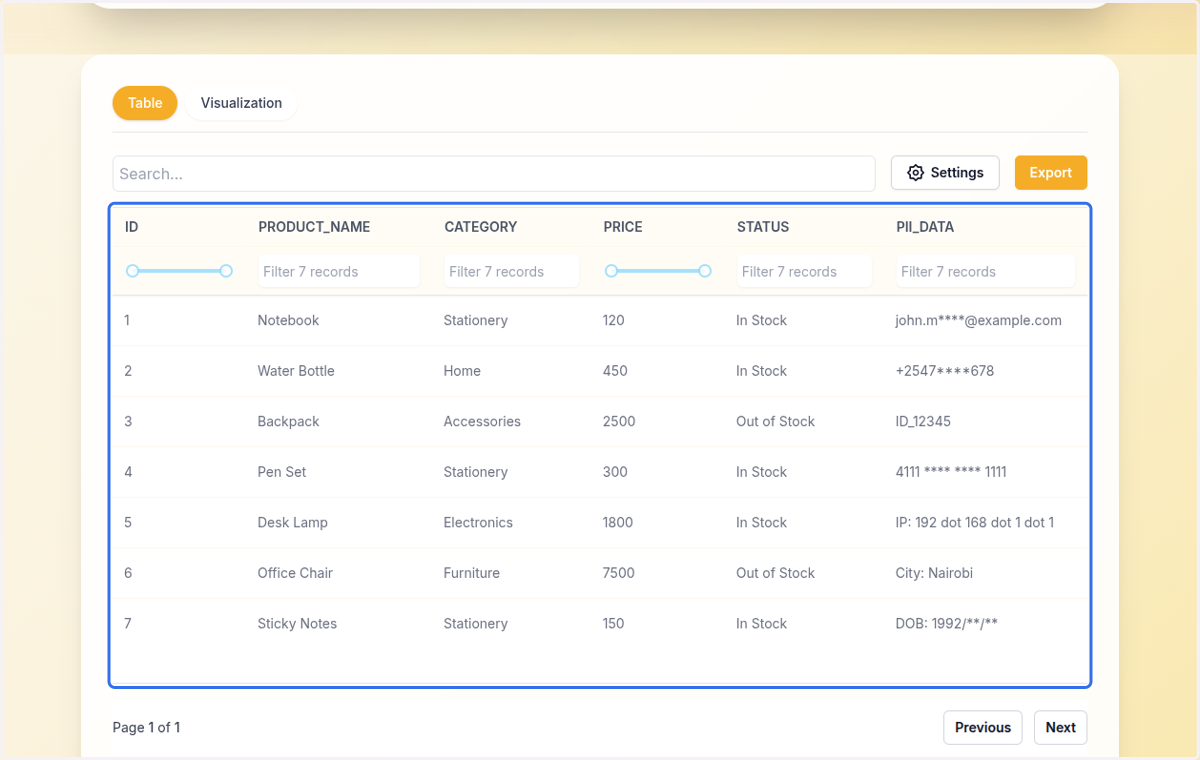Go to the Previous page
Viewport: 1200px width, 760px height.
coord(983,727)
